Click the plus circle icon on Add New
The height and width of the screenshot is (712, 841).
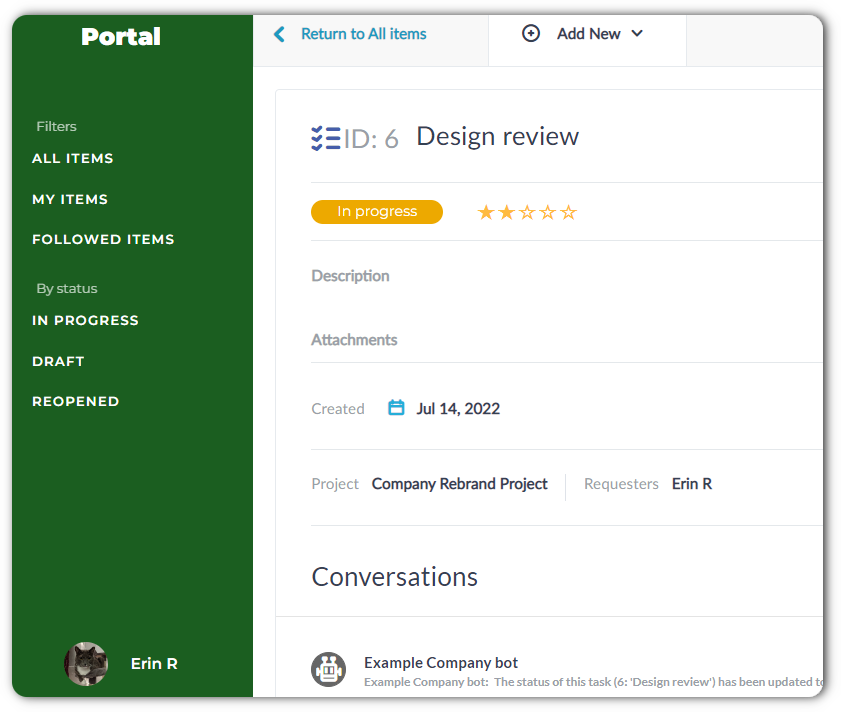pyautogui.click(x=531, y=34)
